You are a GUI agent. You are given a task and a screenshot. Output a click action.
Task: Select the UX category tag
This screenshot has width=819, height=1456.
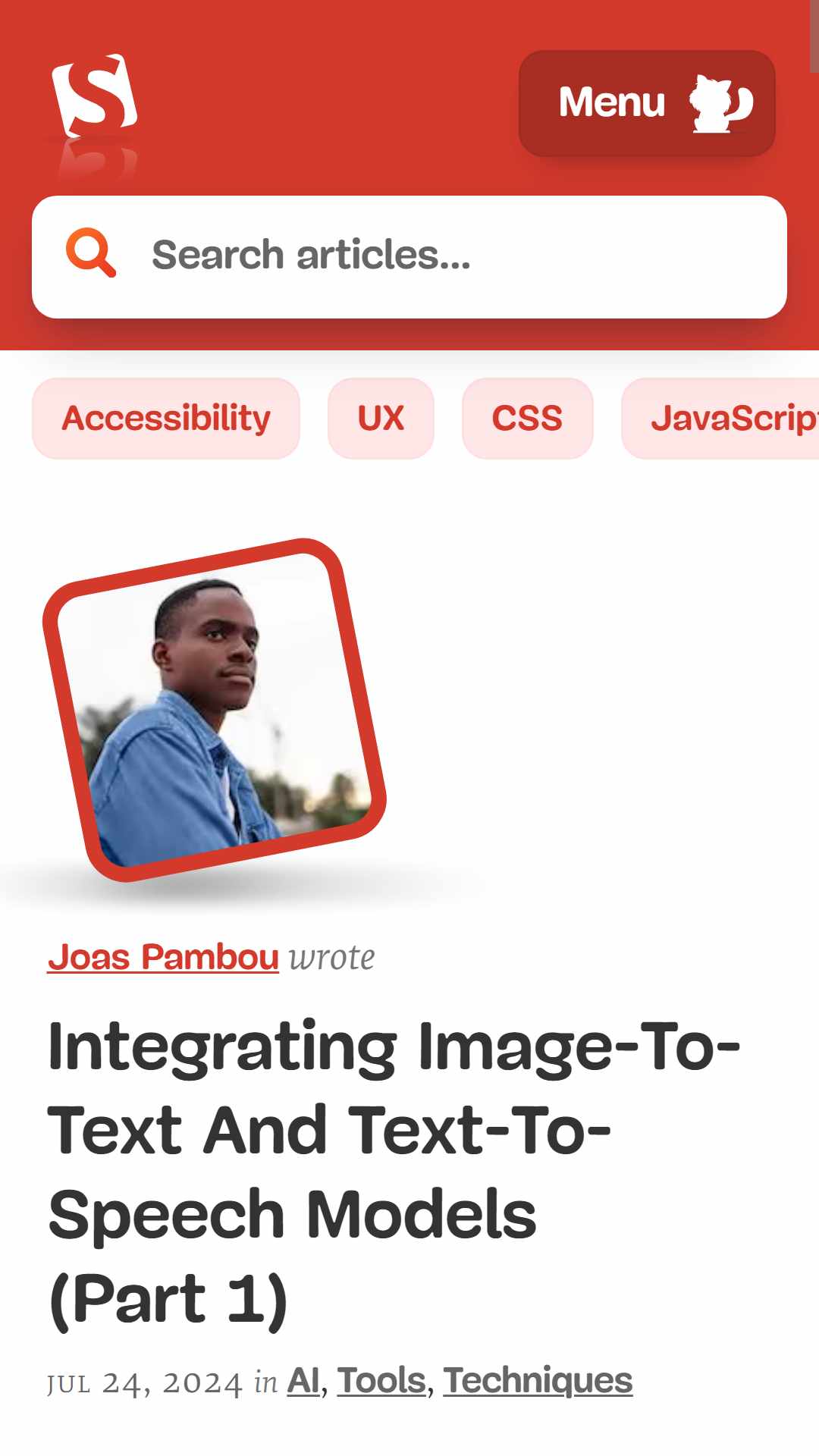[381, 419]
